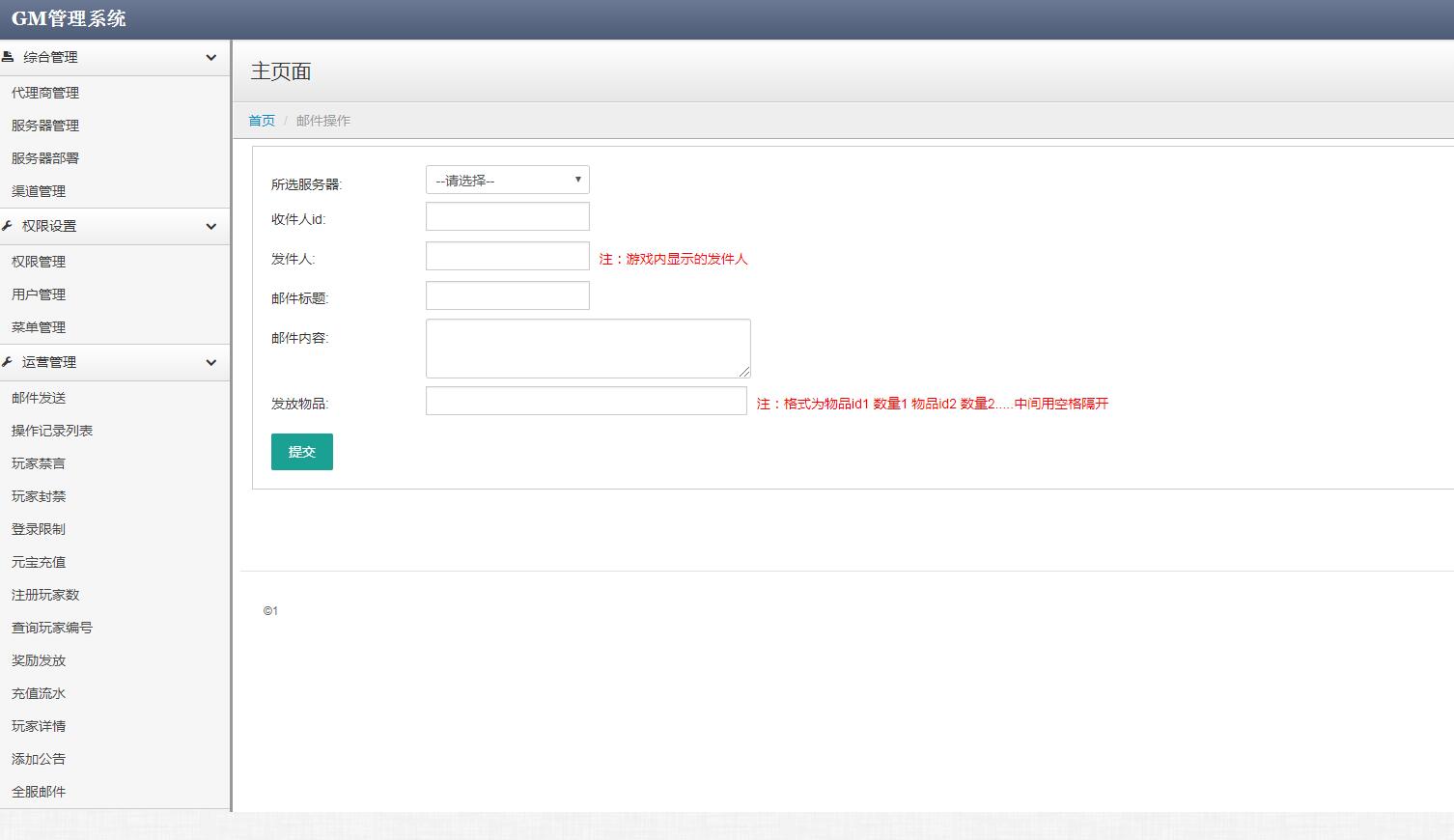Click the icon beside 综合管理 header
The height and width of the screenshot is (840, 1454).
tap(8, 57)
